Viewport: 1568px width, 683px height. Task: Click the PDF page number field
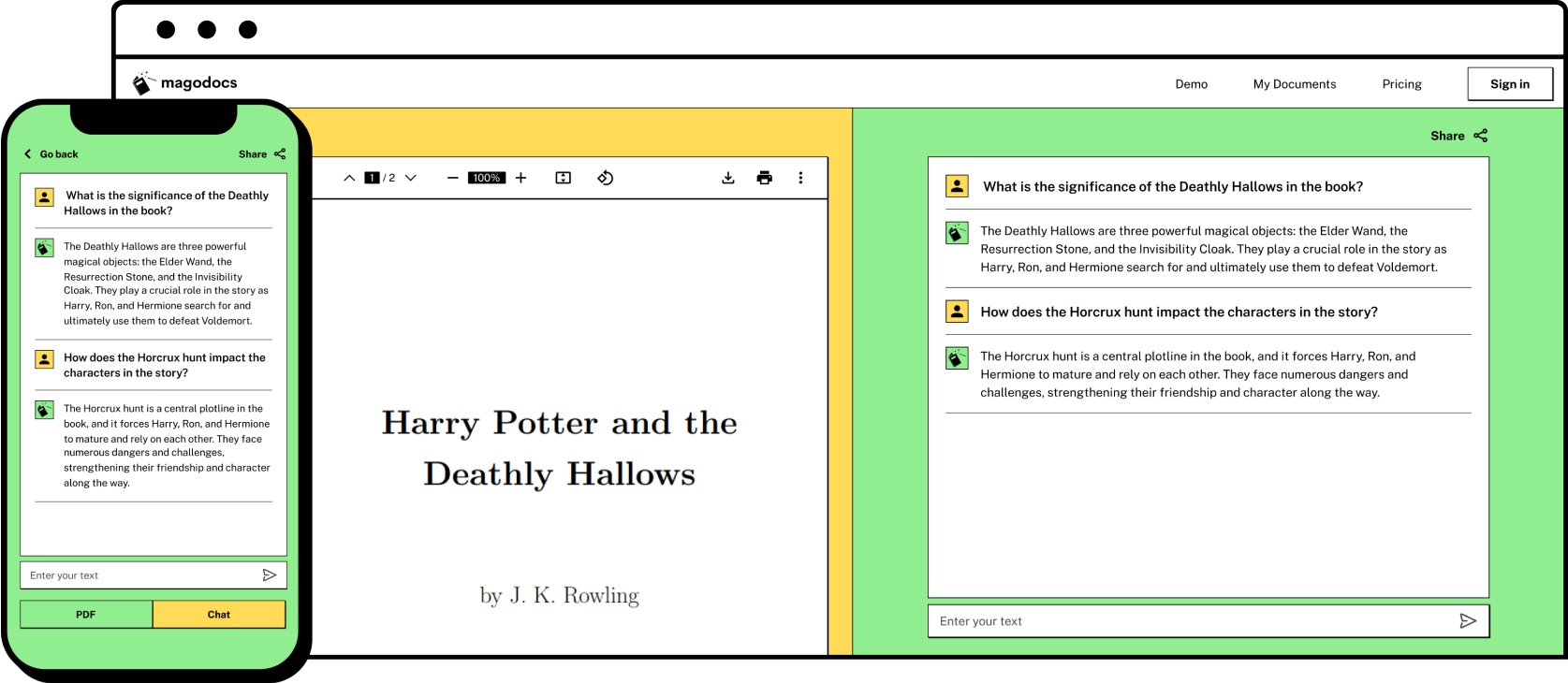click(372, 178)
